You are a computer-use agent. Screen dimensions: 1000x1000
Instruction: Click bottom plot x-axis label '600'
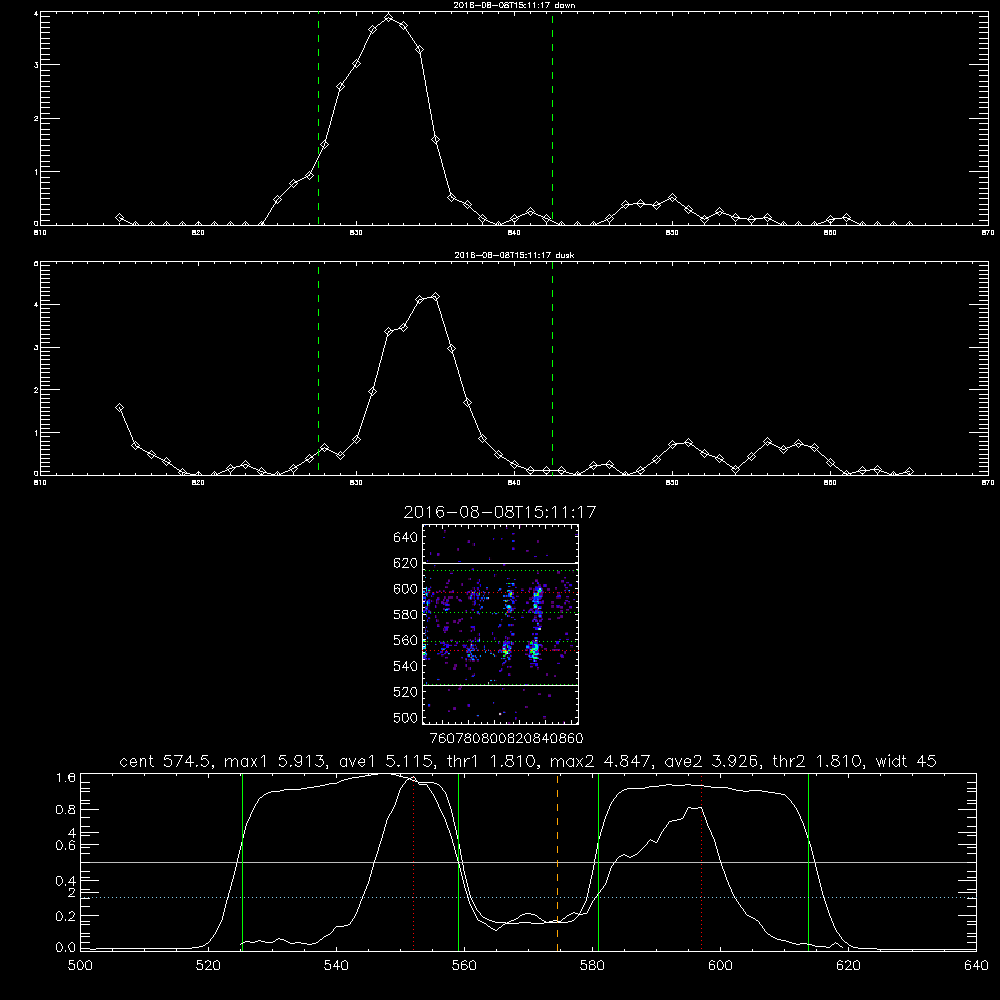pyautogui.click(x=721, y=966)
